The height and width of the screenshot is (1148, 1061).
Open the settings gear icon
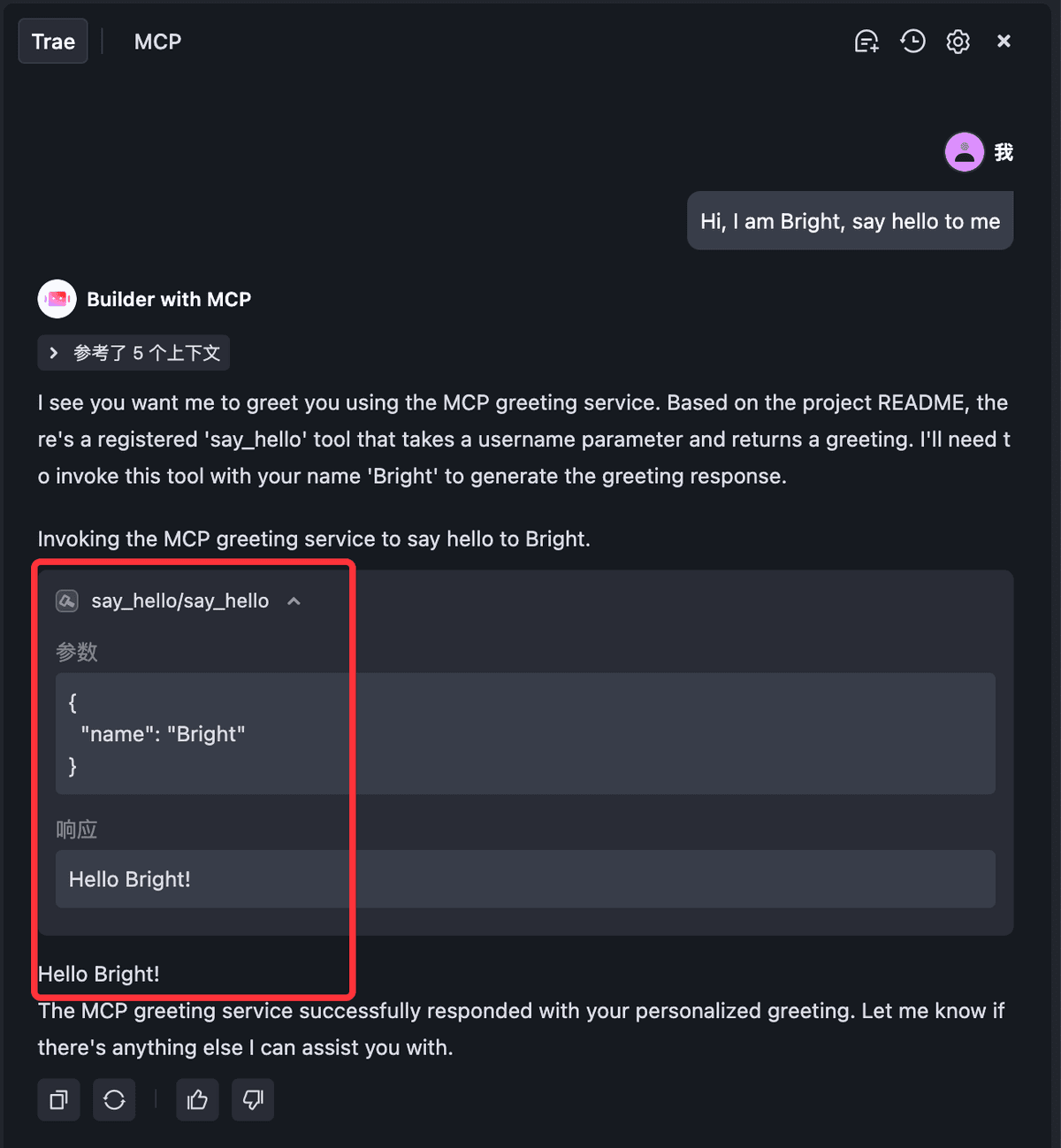[x=958, y=42]
